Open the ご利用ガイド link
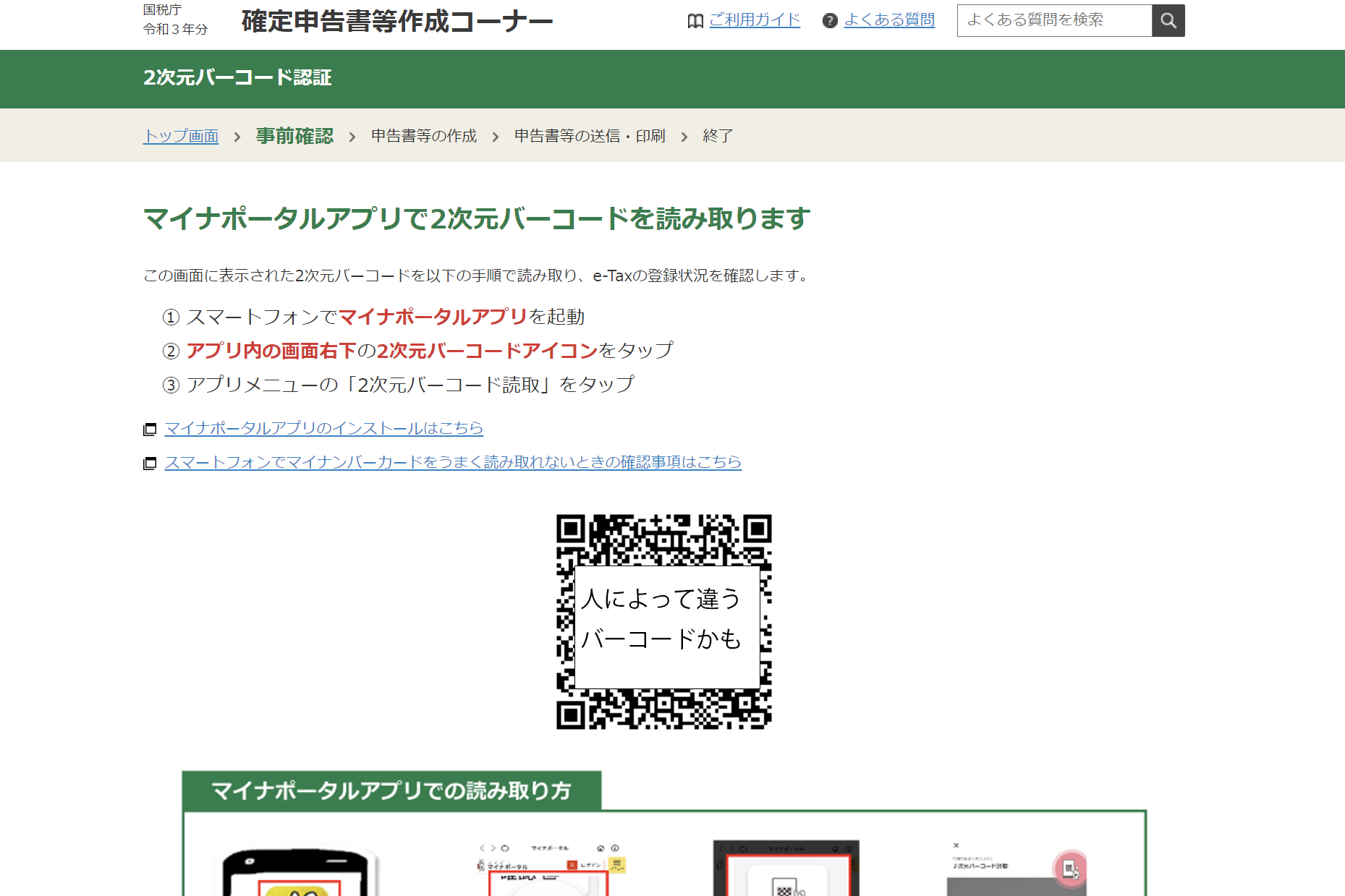The width and height of the screenshot is (1345, 896). pyautogui.click(x=755, y=20)
